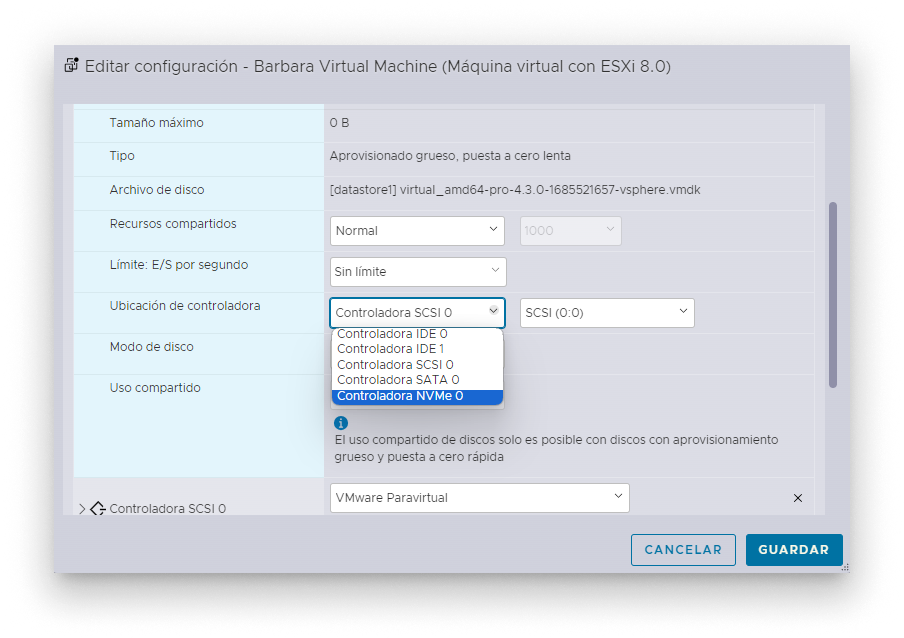Screen dimensions: 904x638
Task: Select Controladora NVMe 0 from the list
Action: pyautogui.click(x=417, y=396)
